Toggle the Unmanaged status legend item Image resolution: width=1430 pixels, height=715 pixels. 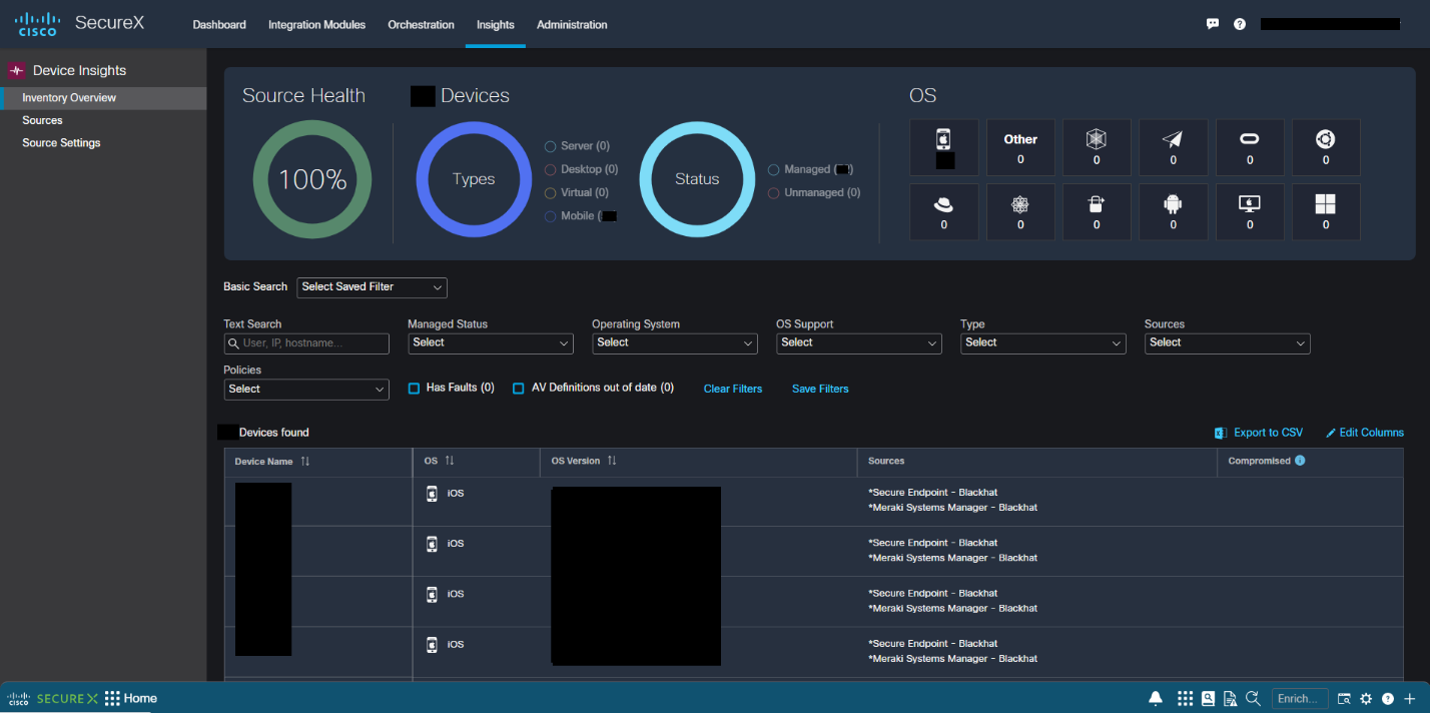pyautogui.click(x=814, y=193)
